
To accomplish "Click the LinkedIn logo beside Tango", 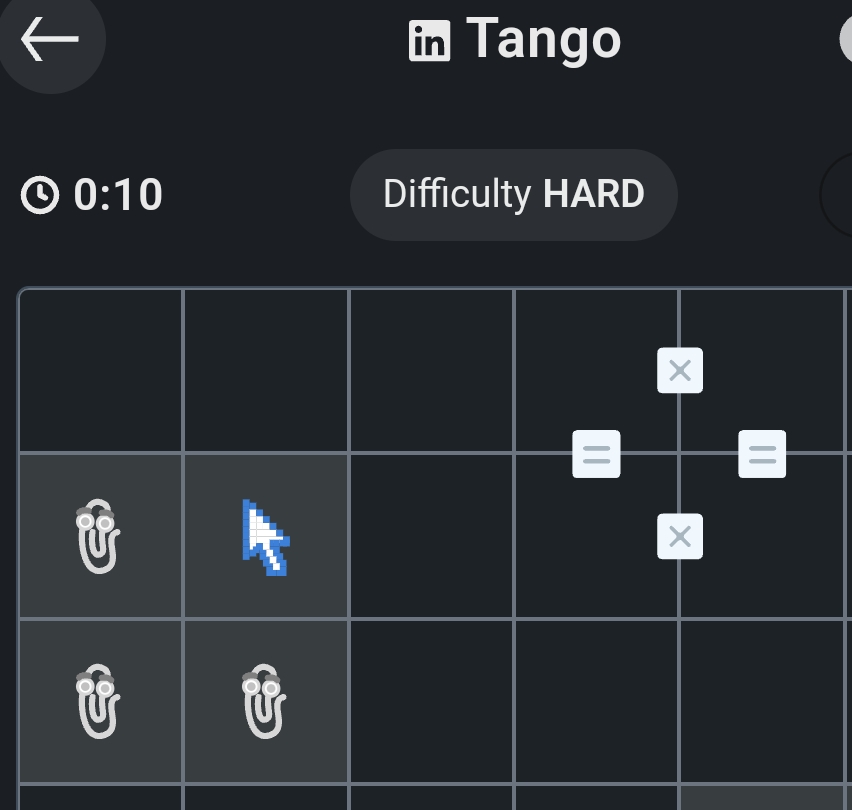I will pos(430,41).
